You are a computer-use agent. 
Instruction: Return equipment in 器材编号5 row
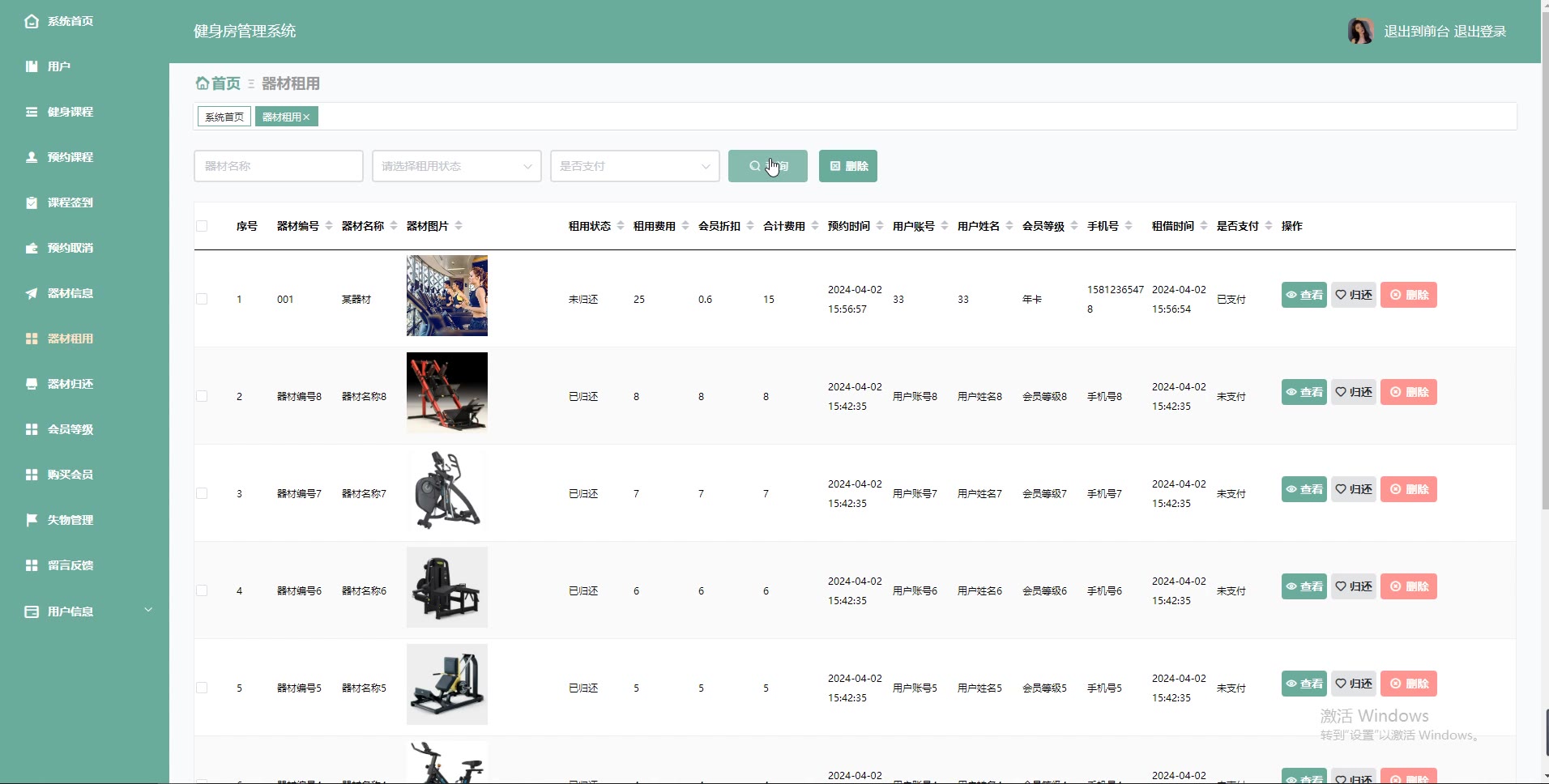click(1354, 684)
